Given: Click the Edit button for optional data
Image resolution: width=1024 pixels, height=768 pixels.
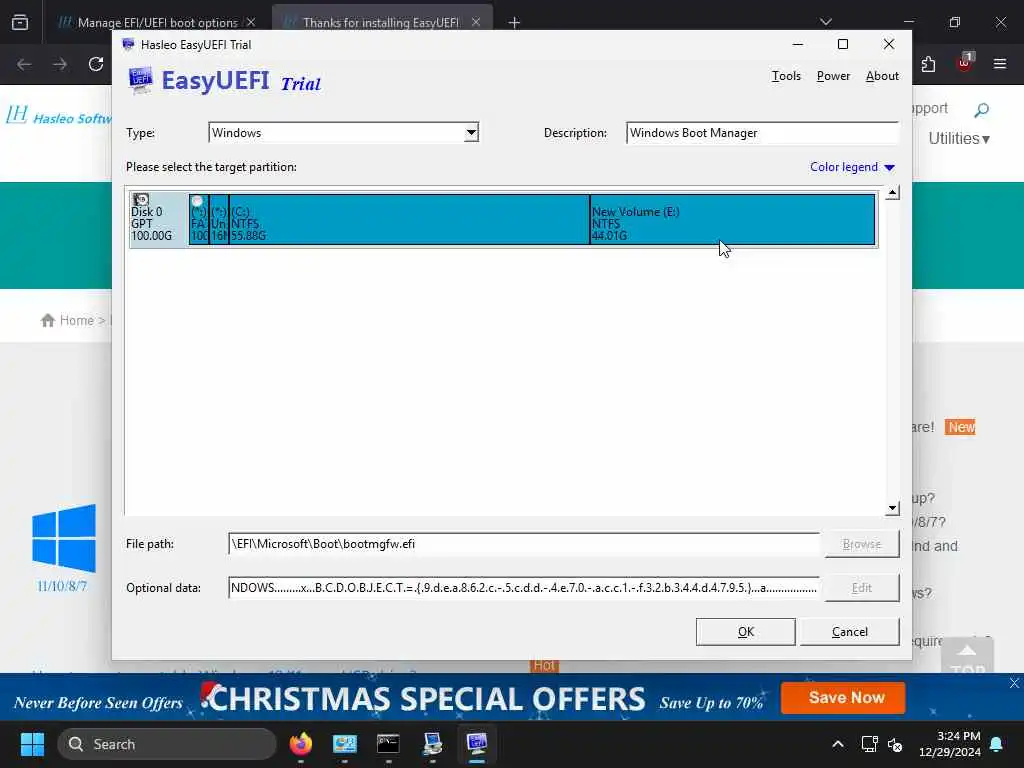Looking at the screenshot, I should point(861,588).
